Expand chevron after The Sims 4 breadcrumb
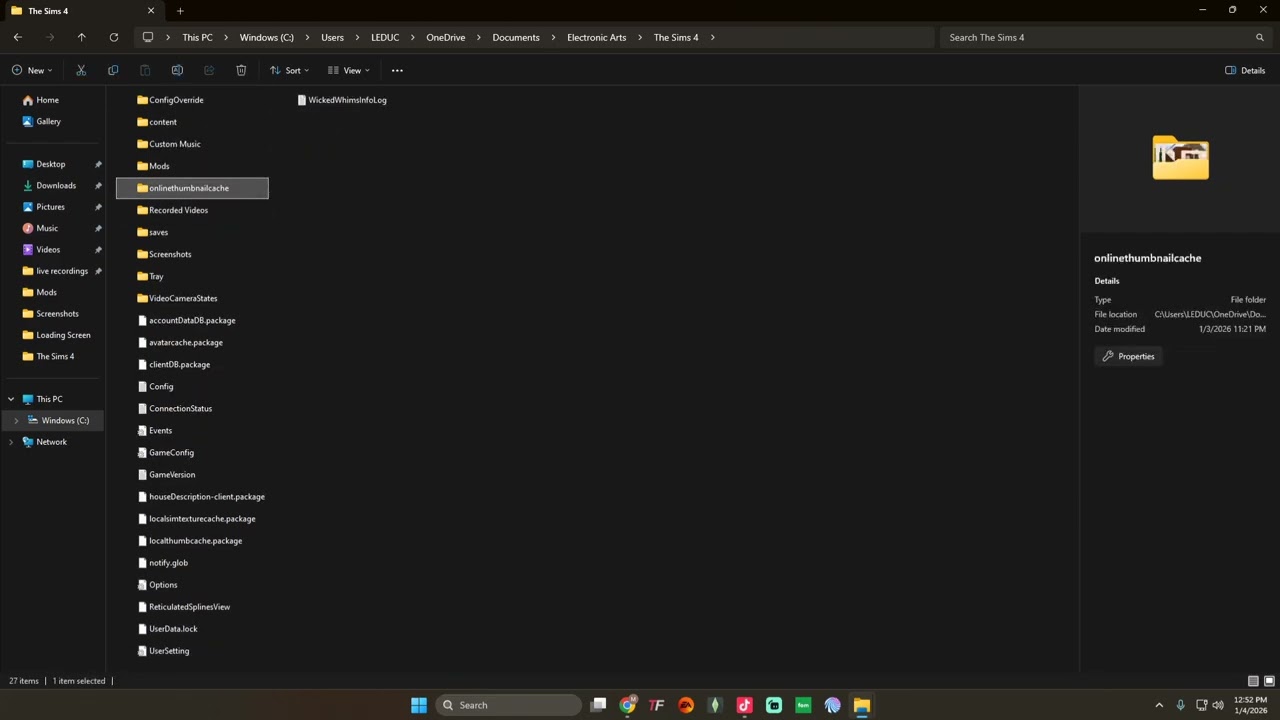Viewport: 1280px width, 720px height. click(713, 37)
